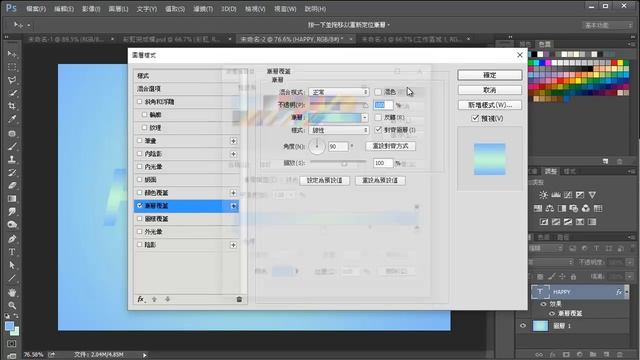This screenshot has width=640, height=360.
Task: Select the Zoom magnifier tool
Action: (12, 305)
